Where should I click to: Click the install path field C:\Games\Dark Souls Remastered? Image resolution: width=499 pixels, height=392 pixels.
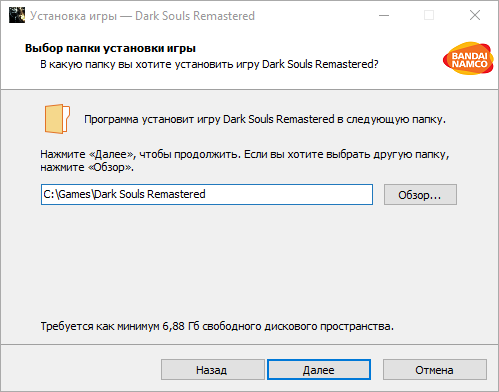click(x=207, y=194)
